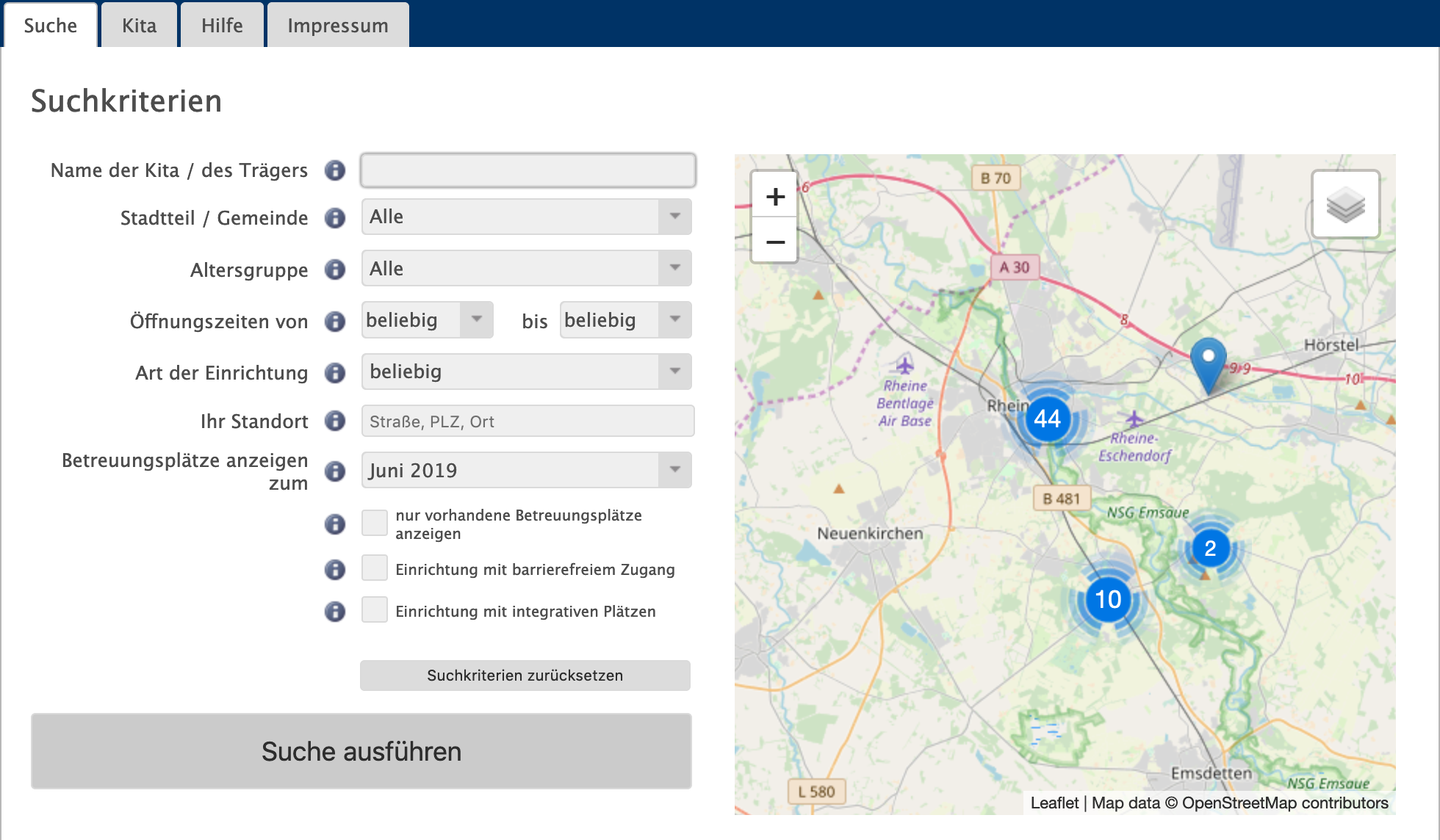Open the Impressum tab
This screenshot has height=840, width=1440.
(337, 26)
